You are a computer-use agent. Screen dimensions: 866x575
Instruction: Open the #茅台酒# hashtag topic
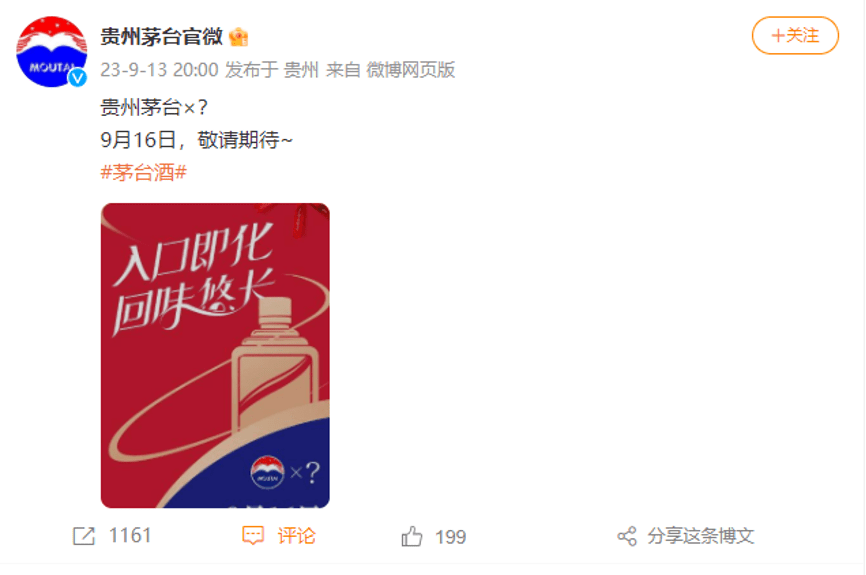tap(144, 172)
